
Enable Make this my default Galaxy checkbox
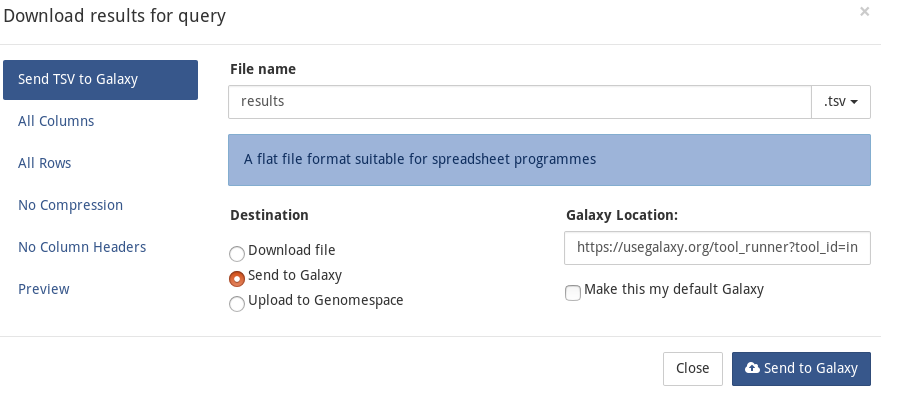coord(573,293)
